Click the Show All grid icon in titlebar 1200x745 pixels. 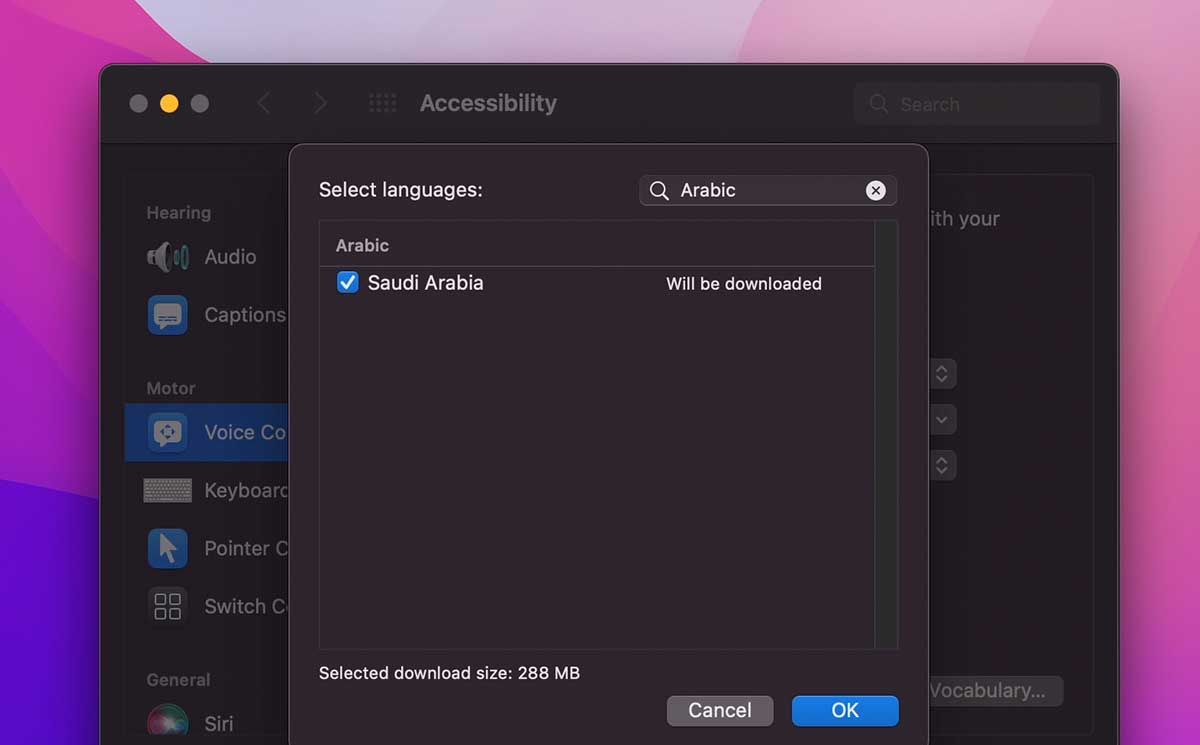pyautogui.click(x=382, y=103)
